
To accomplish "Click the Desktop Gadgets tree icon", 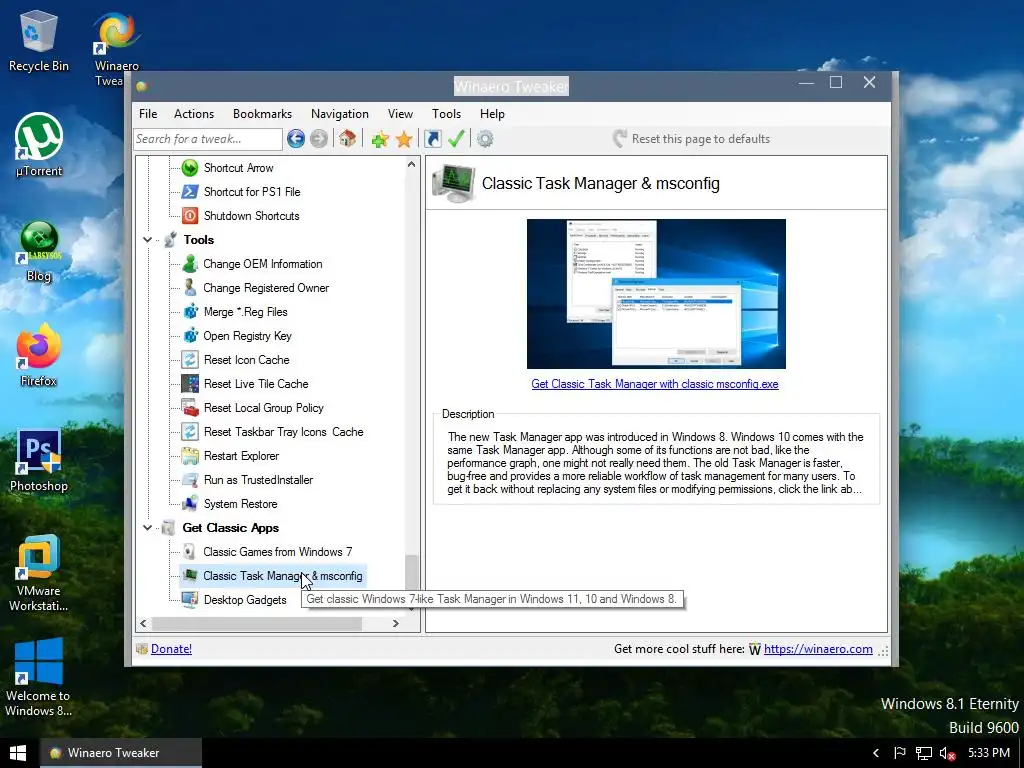I will click(190, 600).
